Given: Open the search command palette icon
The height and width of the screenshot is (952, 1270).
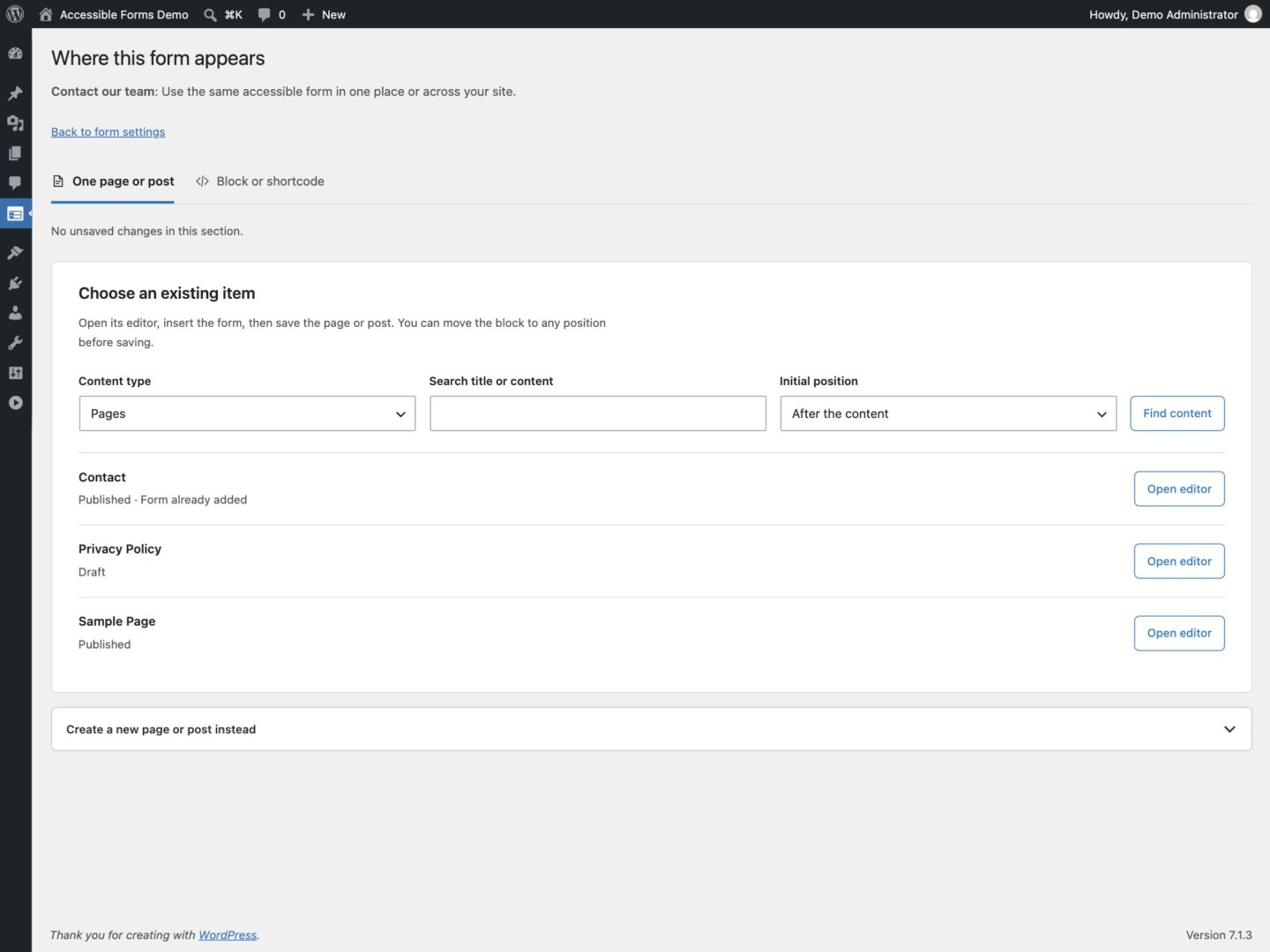Looking at the screenshot, I should click(x=222, y=14).
